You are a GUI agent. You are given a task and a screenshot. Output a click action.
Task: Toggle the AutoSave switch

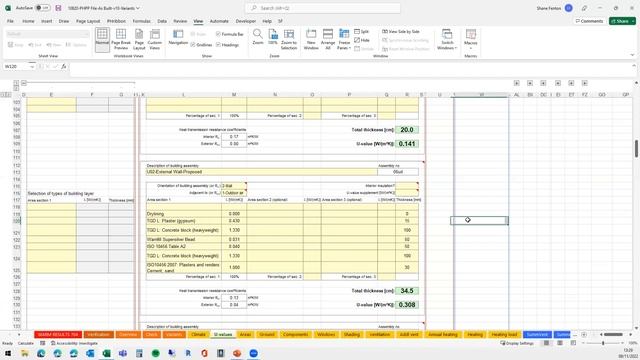point(42,8)
